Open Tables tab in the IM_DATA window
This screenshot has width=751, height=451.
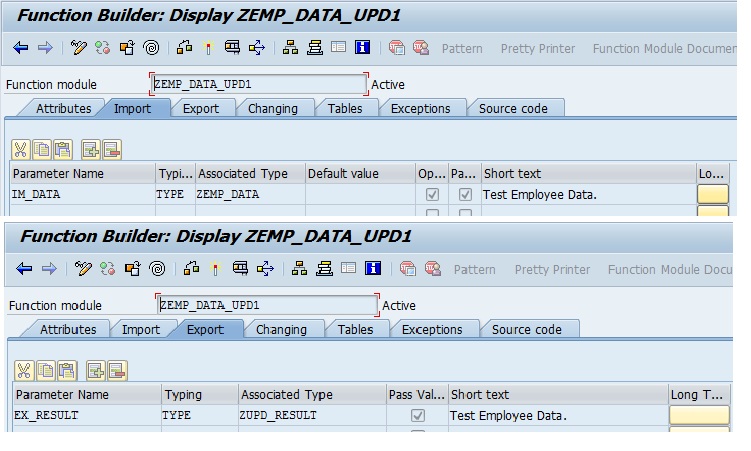point(345,109)
